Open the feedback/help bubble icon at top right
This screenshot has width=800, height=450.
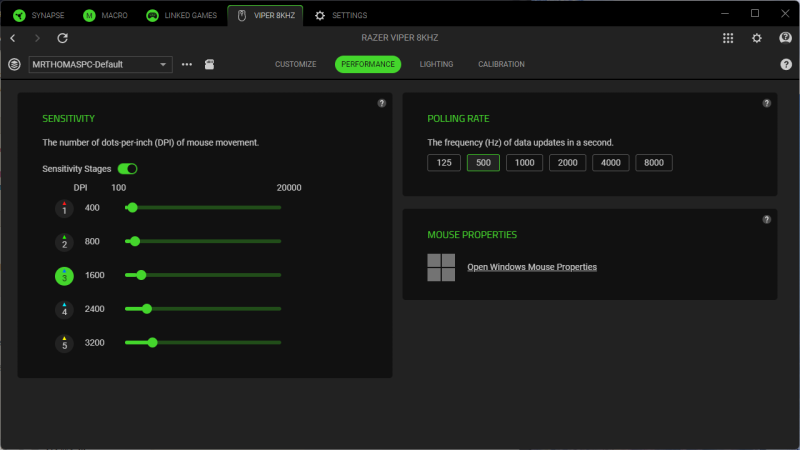[x=785, y=38]
